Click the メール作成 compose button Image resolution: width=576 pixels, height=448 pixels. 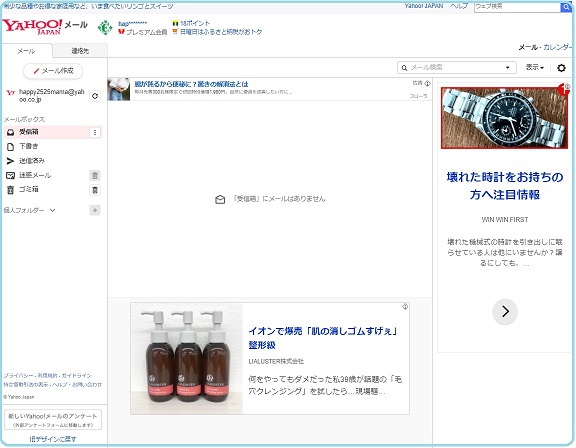[x=53, y=71]
